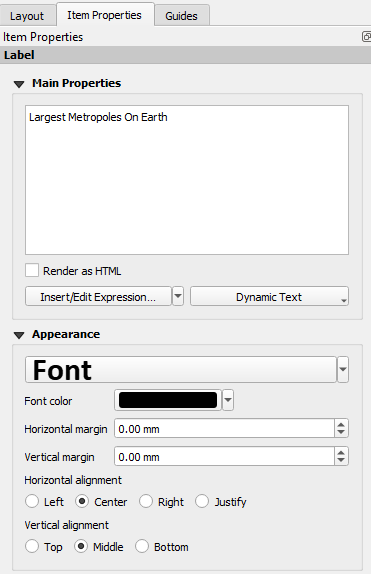This screenshot has width=371, height=574.
Task: Click into the label text box
Action: [187, 180]
